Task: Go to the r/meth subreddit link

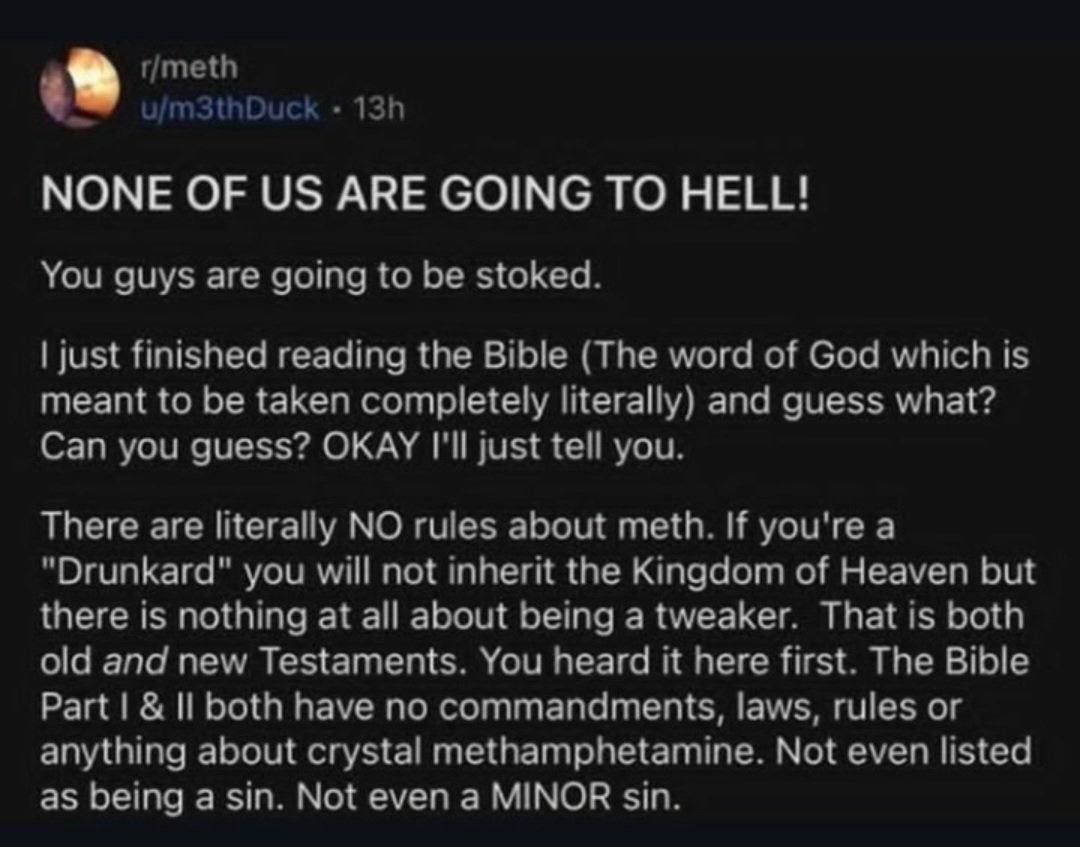Action: pyautogui.click(x=188, y=67)
